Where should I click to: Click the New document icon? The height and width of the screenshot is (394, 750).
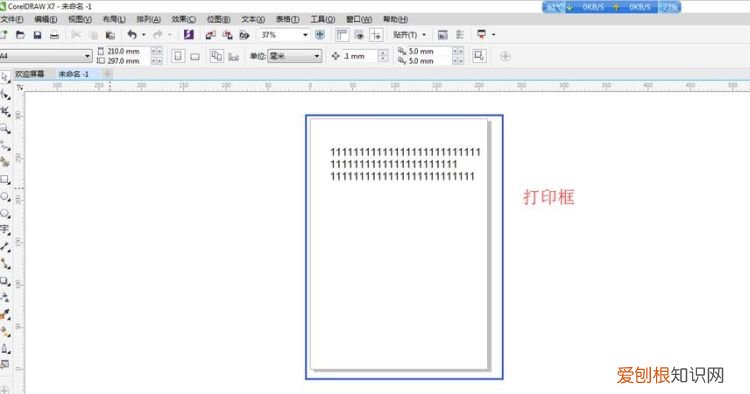4,35
